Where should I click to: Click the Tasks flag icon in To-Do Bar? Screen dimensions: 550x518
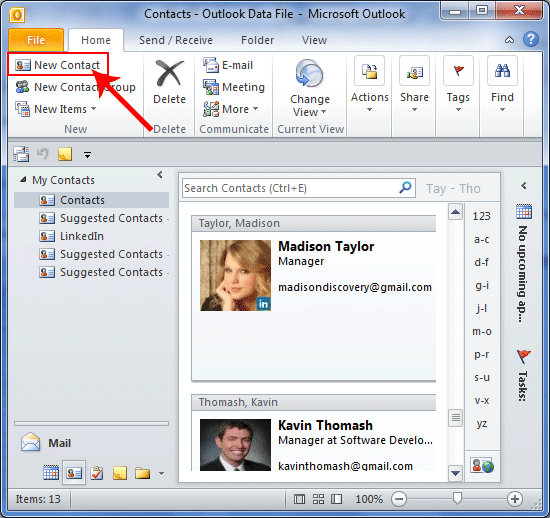[x=524, y=356]
